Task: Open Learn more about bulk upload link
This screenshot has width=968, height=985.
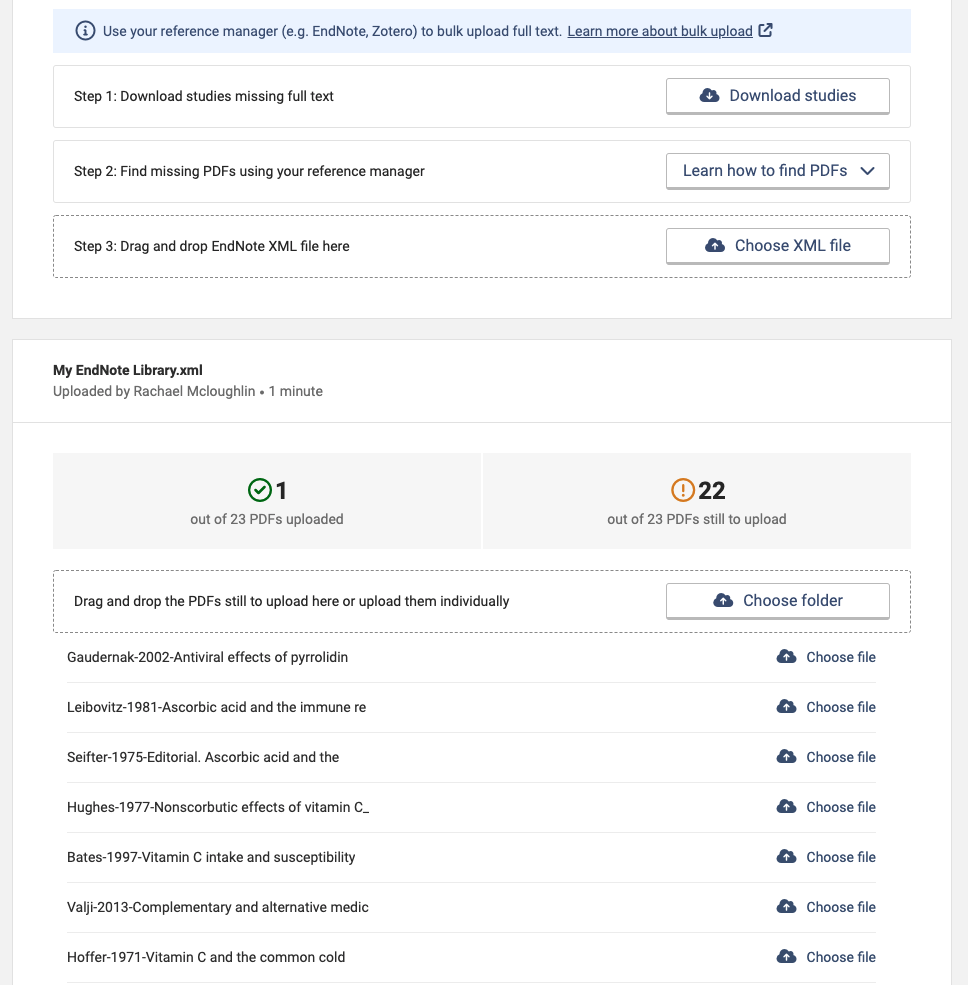Action: pos(660,31)
